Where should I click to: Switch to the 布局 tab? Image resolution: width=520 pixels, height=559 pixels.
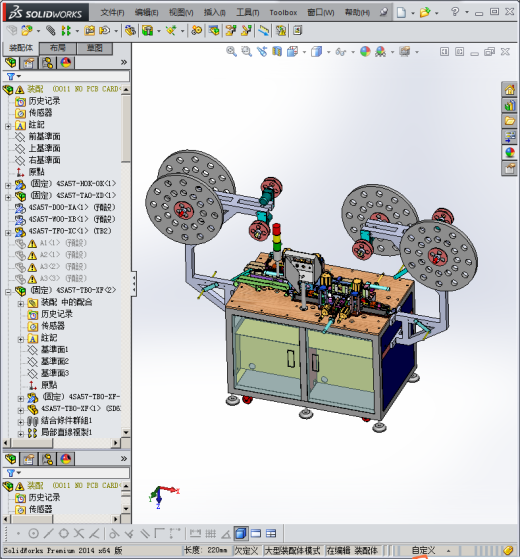(x=58, y=48)
